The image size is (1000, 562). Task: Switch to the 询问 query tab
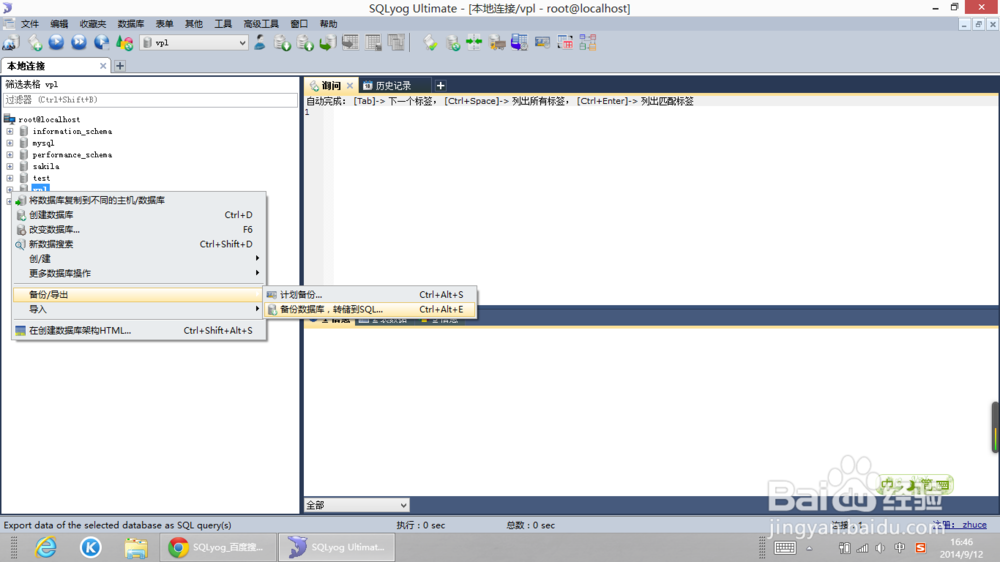(331, 85)
